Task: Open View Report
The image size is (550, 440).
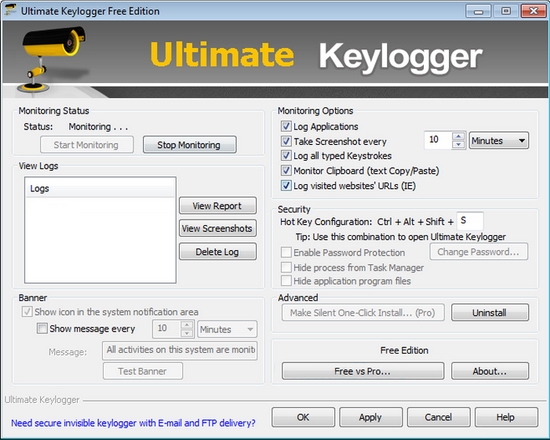Action: [x=217, y=206]
